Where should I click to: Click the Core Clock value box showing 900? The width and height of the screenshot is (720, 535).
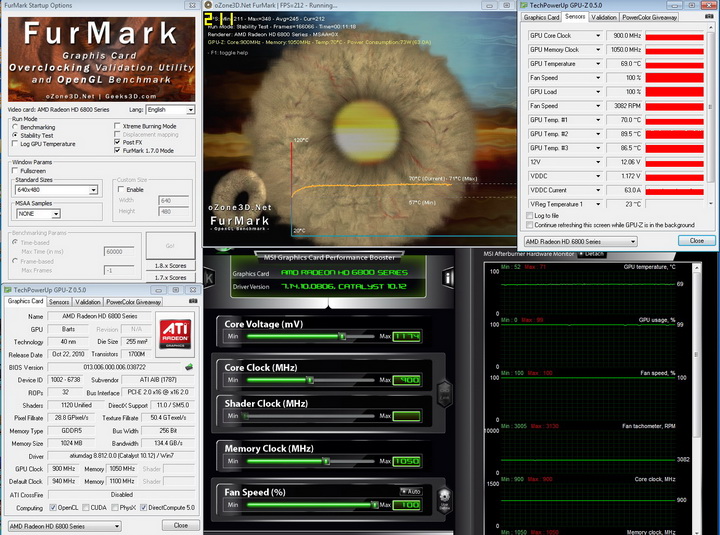[x=407, y=380]
